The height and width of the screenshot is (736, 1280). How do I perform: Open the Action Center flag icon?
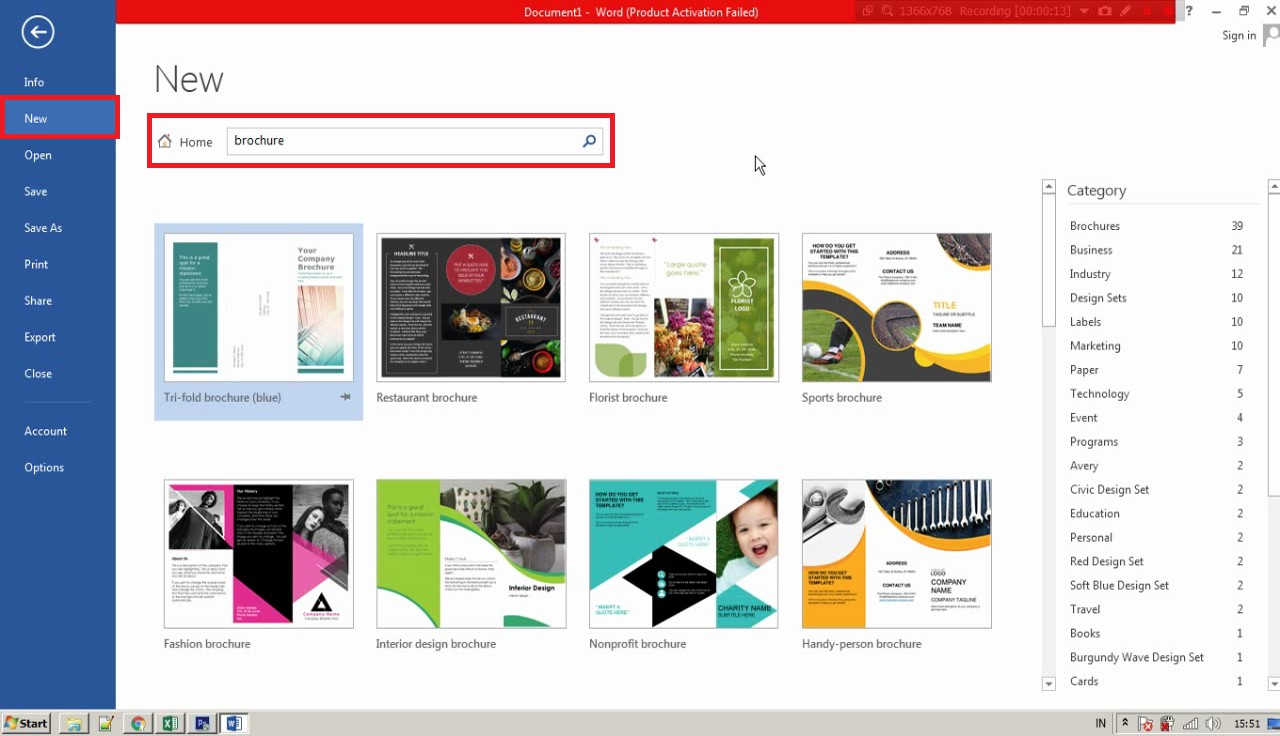[x=1146, y=723]
